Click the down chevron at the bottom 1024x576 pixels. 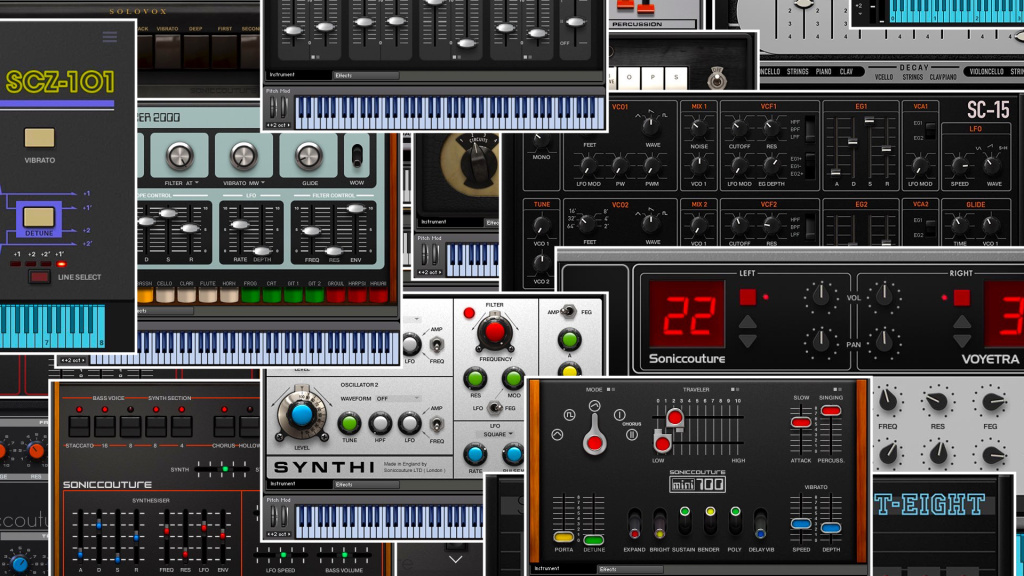[456, 559]
